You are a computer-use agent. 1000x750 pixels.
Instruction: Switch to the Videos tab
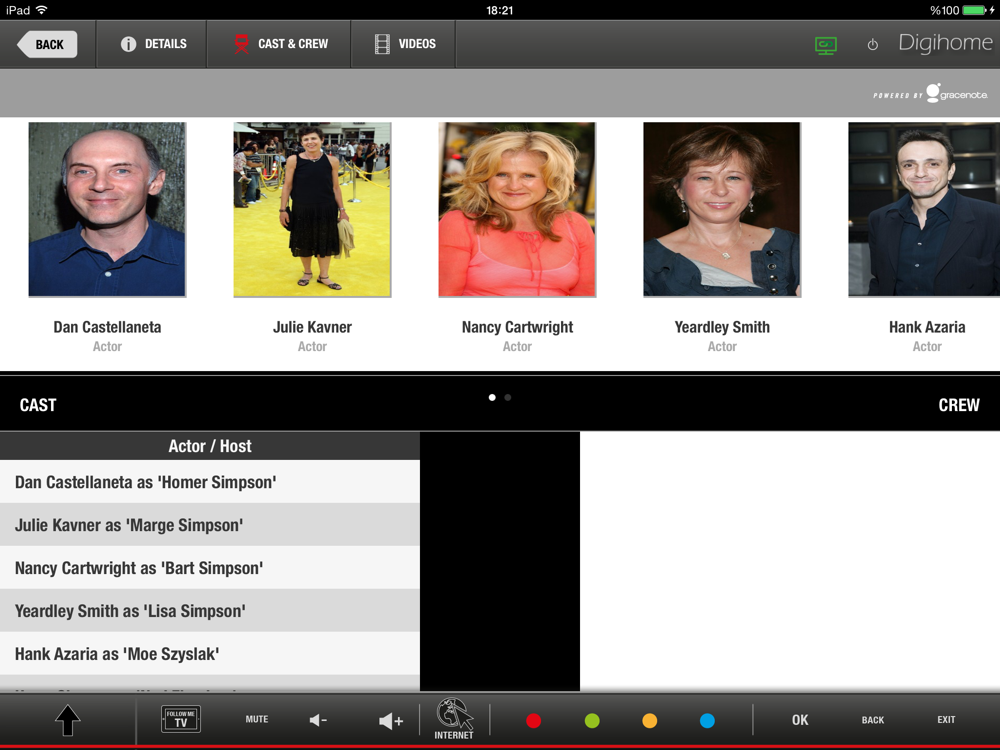click(x=403, y=44)
